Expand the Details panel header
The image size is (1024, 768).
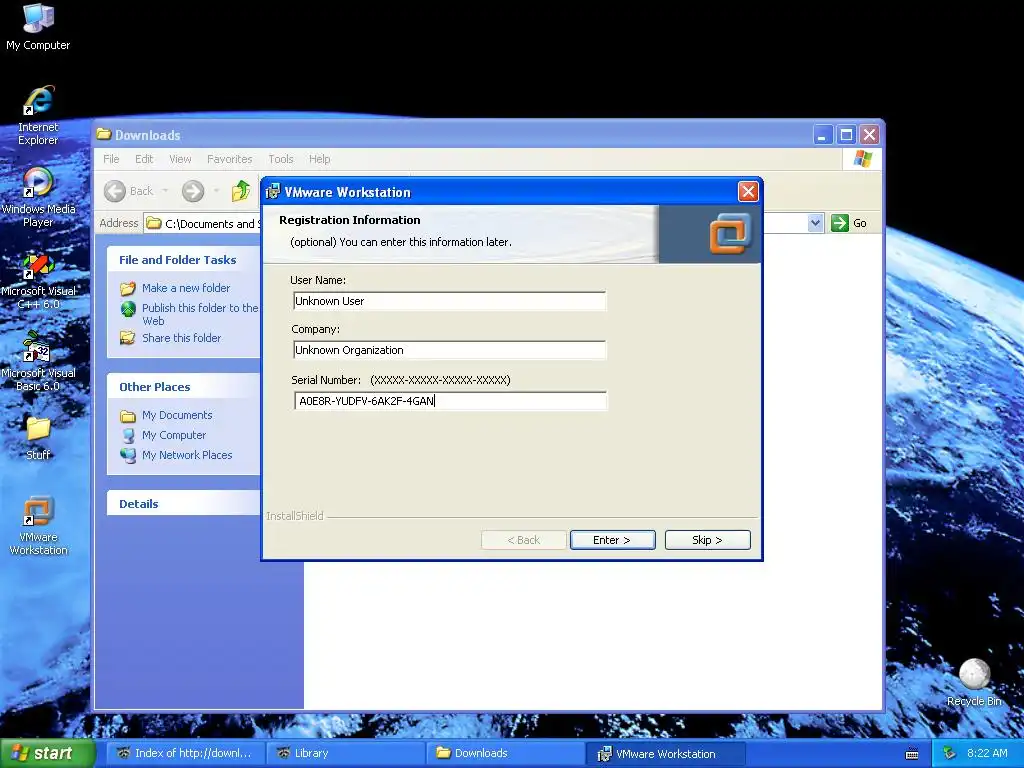(184, 504)
